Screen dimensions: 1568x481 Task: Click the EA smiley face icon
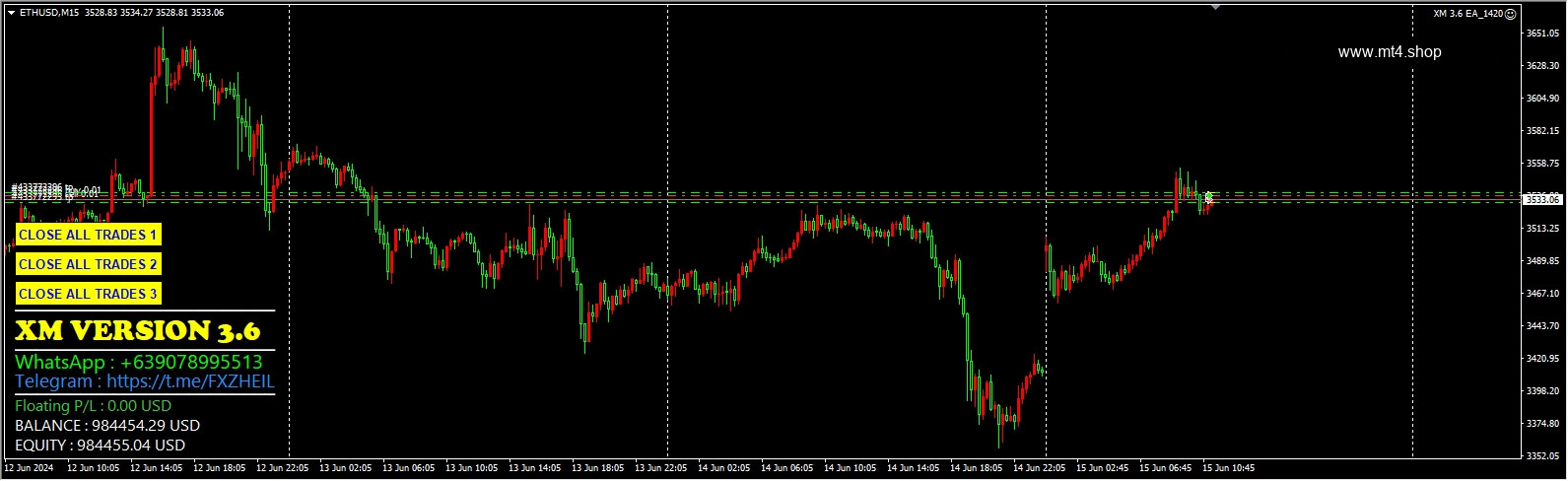1511,13
